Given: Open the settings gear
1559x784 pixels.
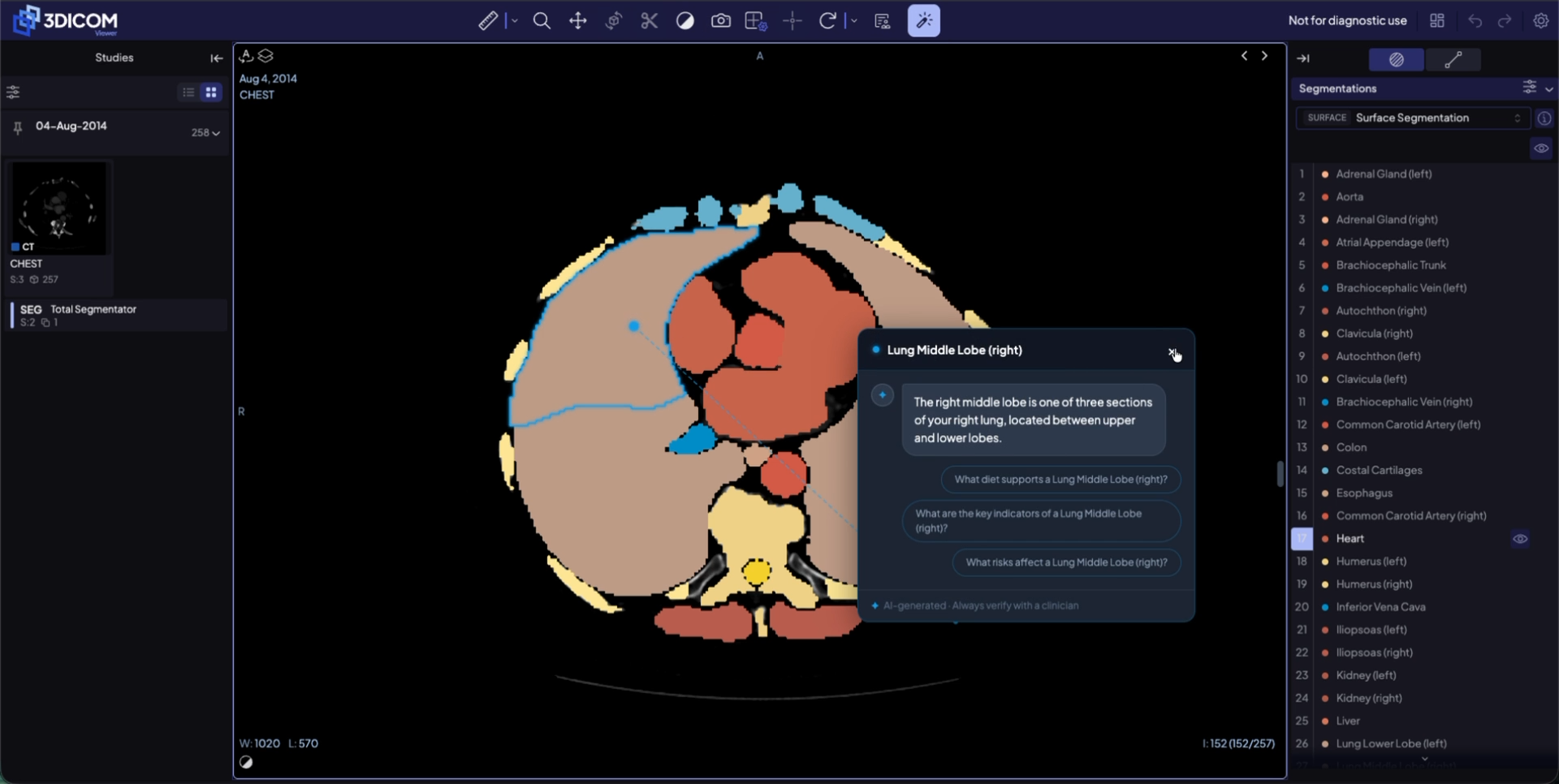Looking at the screenshot, I should [1540, 21].
